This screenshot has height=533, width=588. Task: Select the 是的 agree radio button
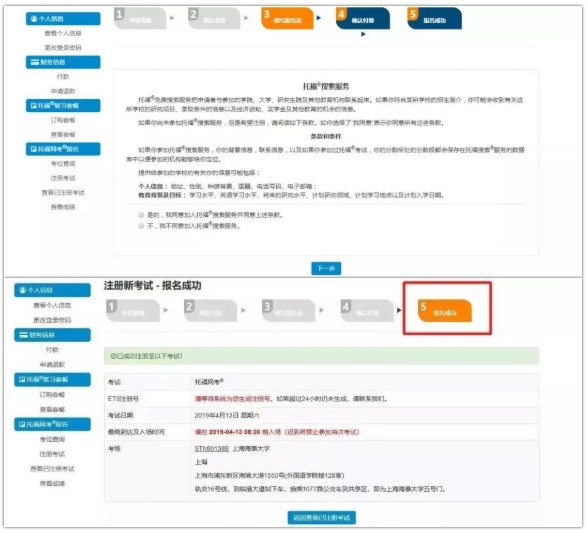[x=141, y=215]
